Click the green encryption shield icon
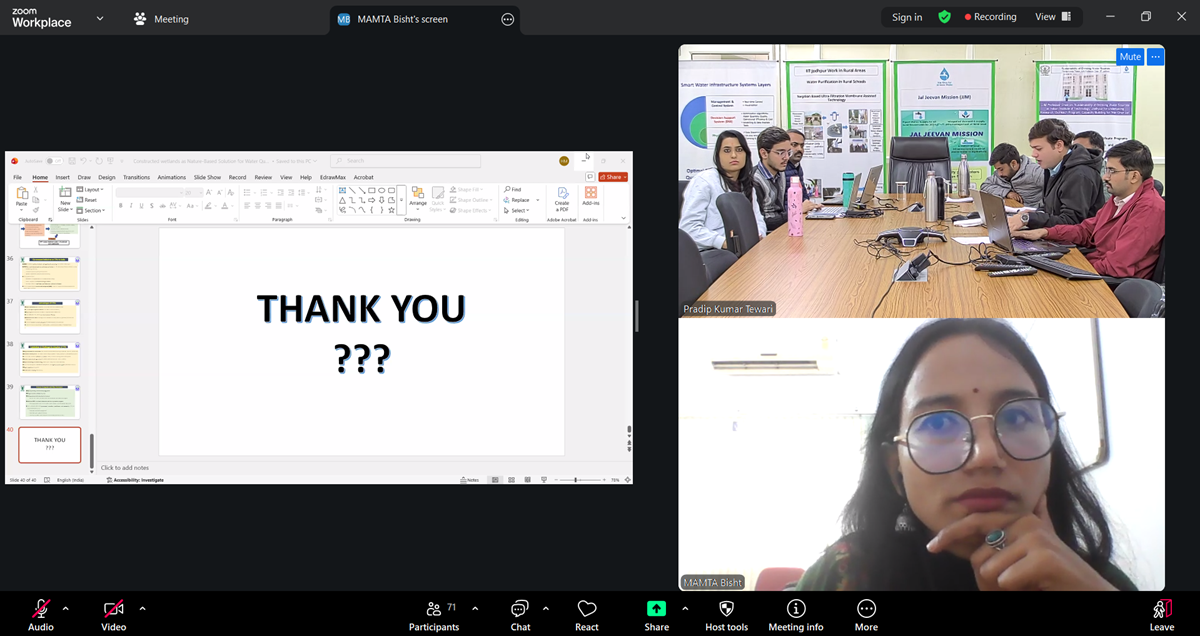The height and width of the screenshot is (636, 1200). 944,17
